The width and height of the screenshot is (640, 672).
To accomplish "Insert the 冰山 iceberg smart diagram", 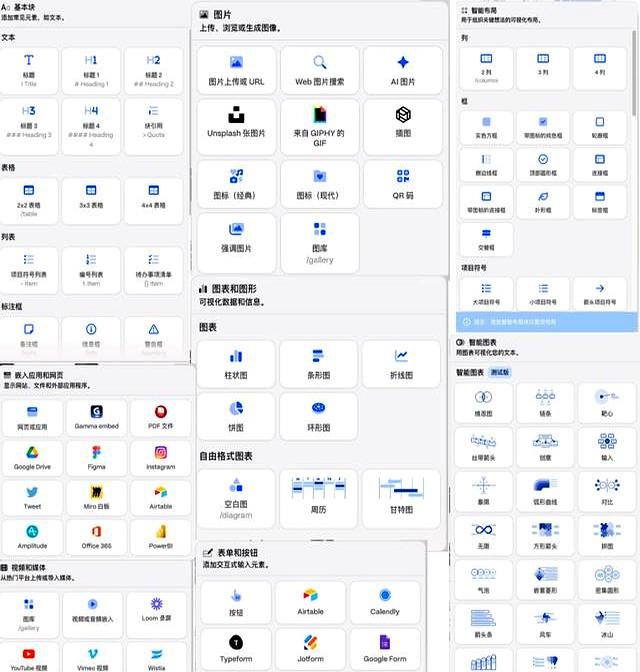I will [607, 624].
